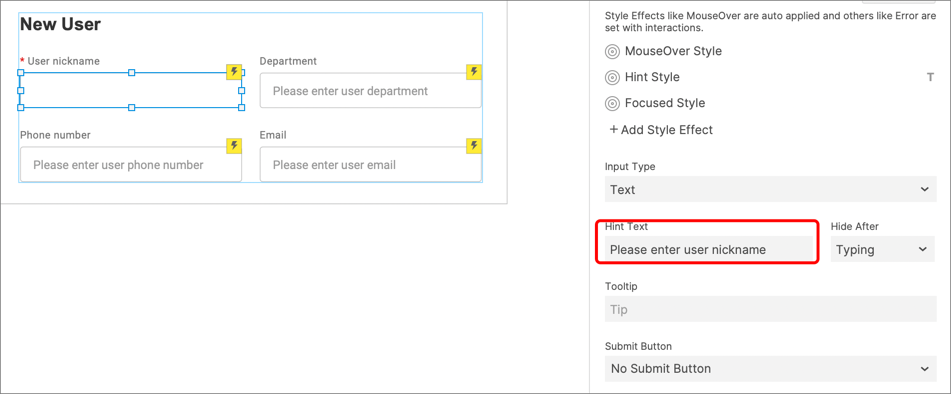Add a new Style Effect

click(661, 130)
